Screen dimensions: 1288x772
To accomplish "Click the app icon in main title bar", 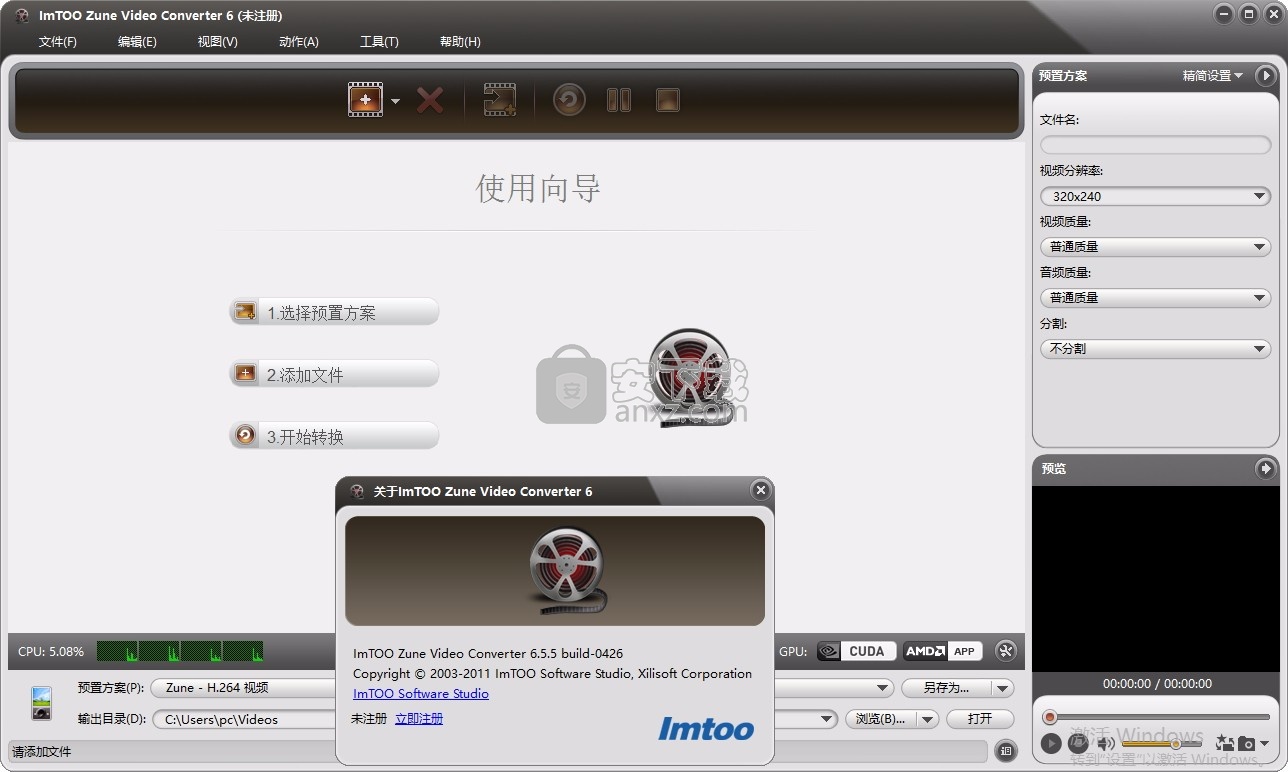I will pyautogui.click(x=22, y=15).
